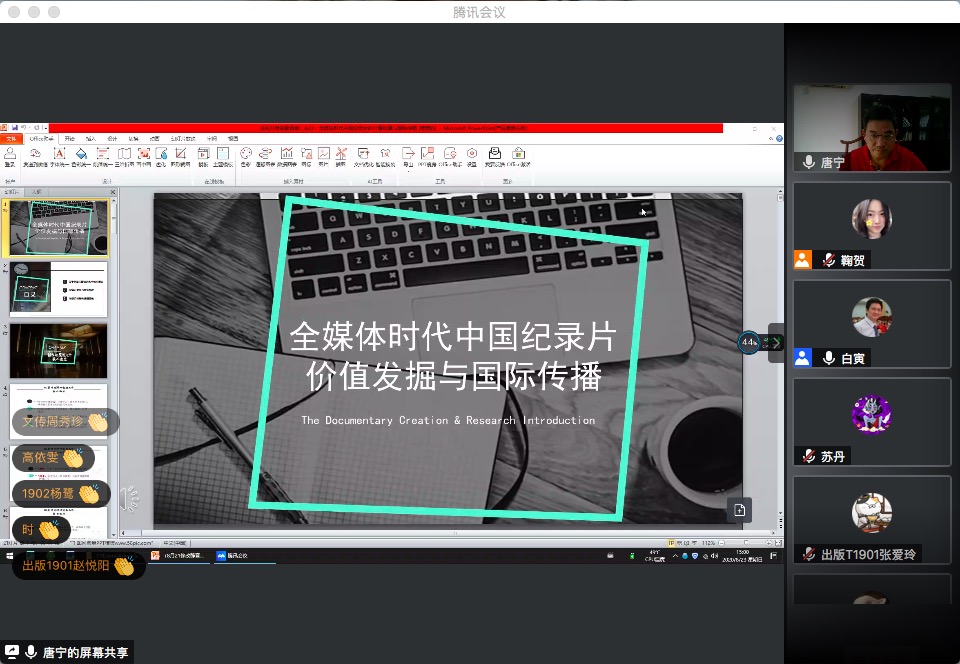Mute 唐宁's microphone
This screenshot has height=664, width=960.
[808, 161]
